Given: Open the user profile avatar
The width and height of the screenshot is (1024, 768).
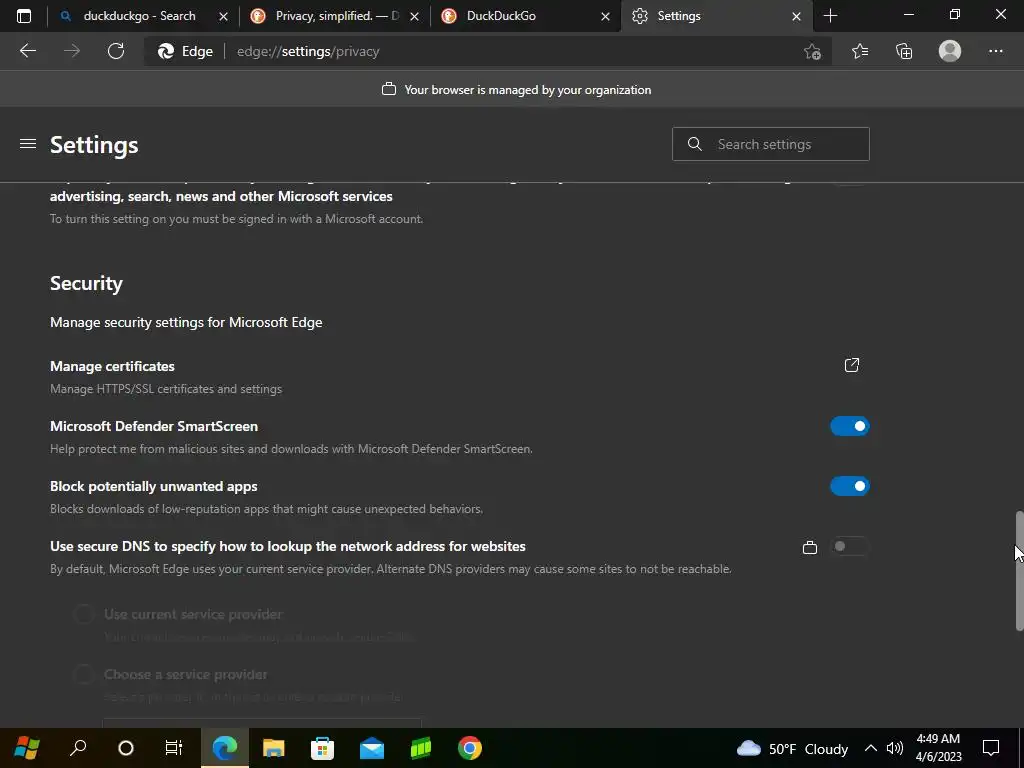Looking at the screenshot, I should [950, 51].
